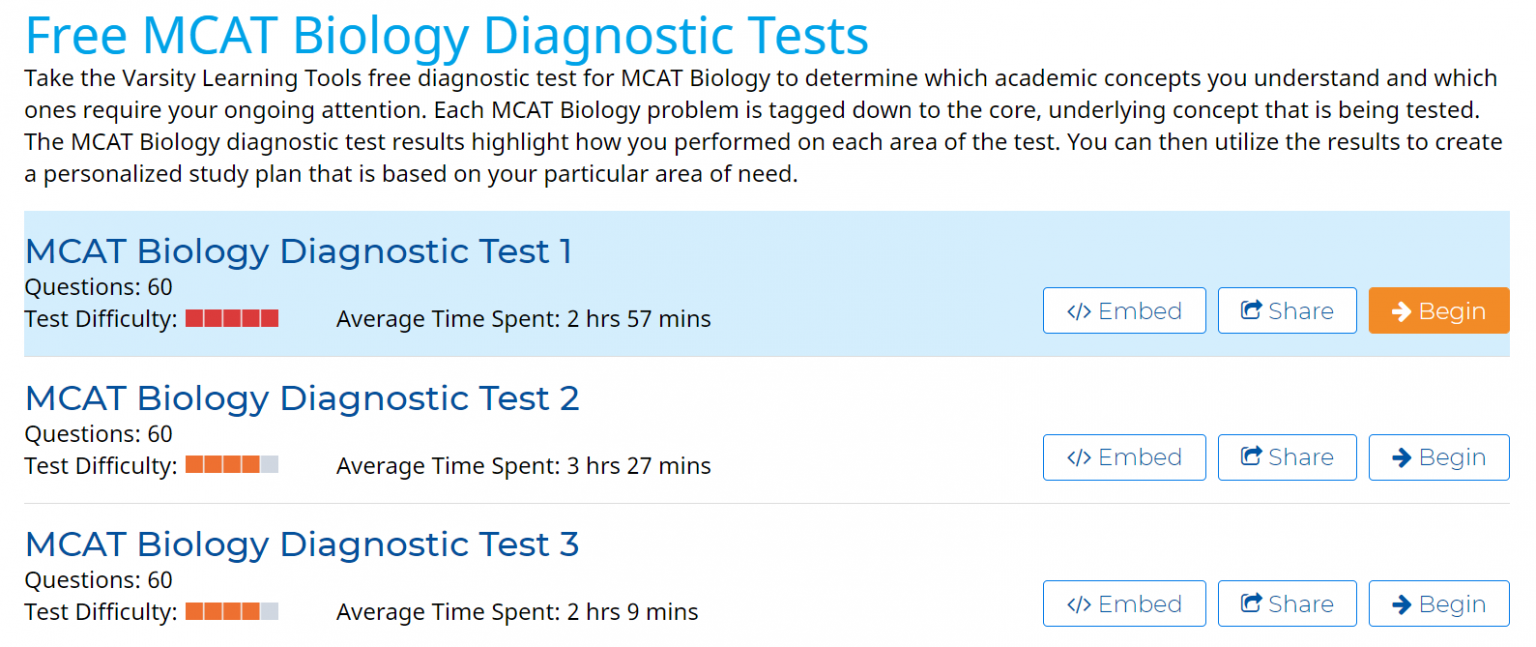This screenshot has width=1536, height=647.
Task: Click Test 2's orange difficulty rating bar
Action: click(231, 464)
